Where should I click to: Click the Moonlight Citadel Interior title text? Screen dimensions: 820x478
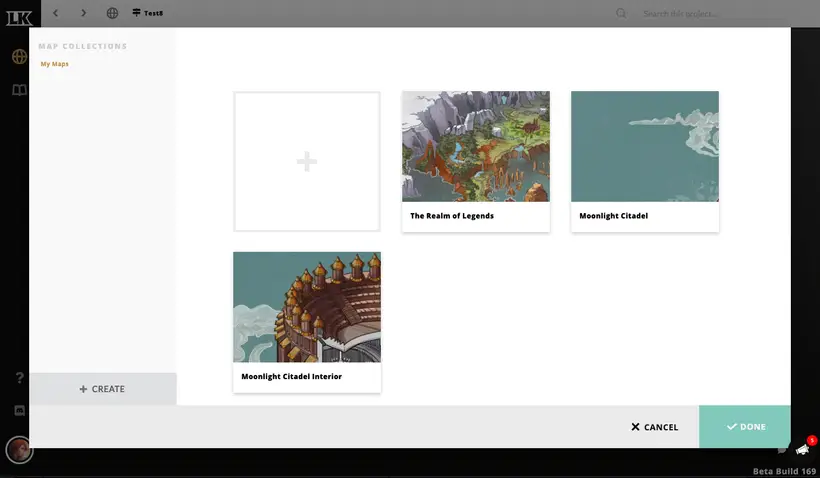pos(291,377)
